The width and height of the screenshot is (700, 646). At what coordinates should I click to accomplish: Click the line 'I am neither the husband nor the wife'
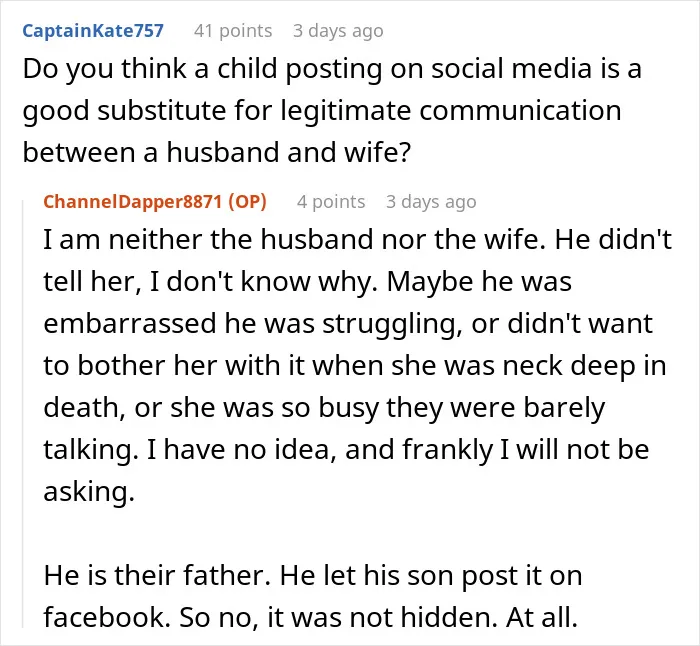pyautogui.click(x=358, y=240)
